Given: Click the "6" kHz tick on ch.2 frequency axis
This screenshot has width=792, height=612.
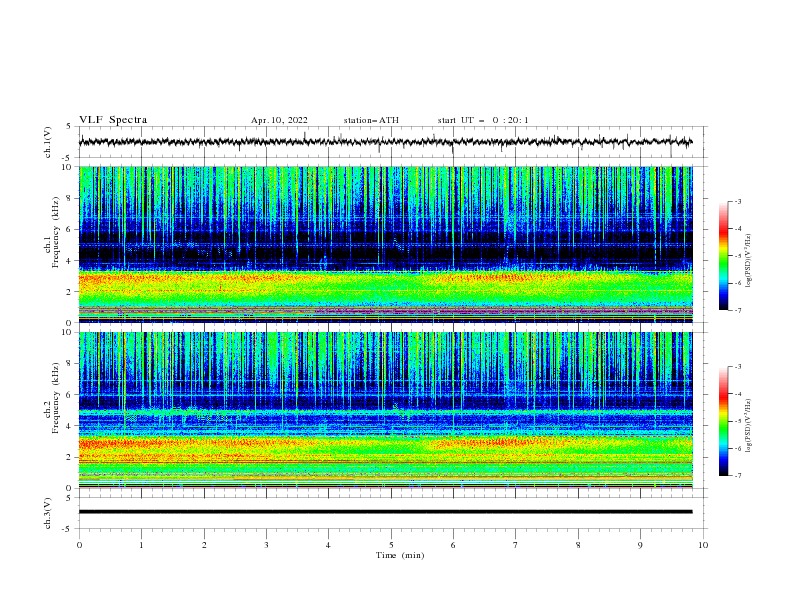Looking at the screenshot, I should [70, 395].
